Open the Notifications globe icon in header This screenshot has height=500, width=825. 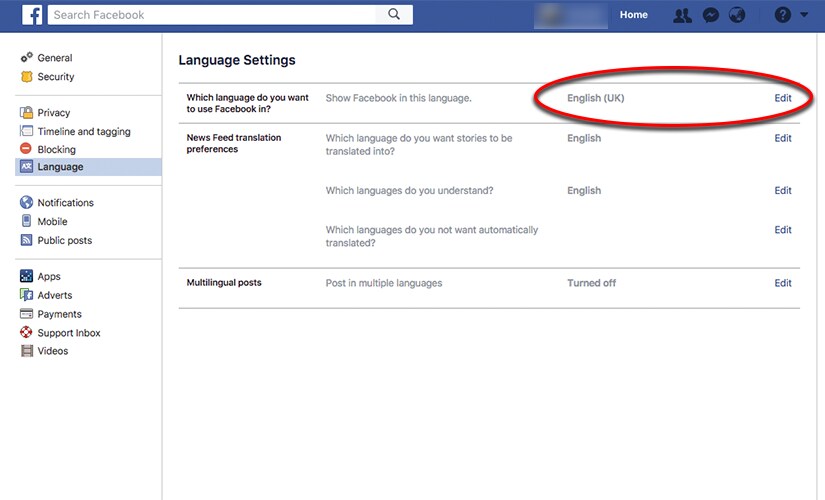737,15
